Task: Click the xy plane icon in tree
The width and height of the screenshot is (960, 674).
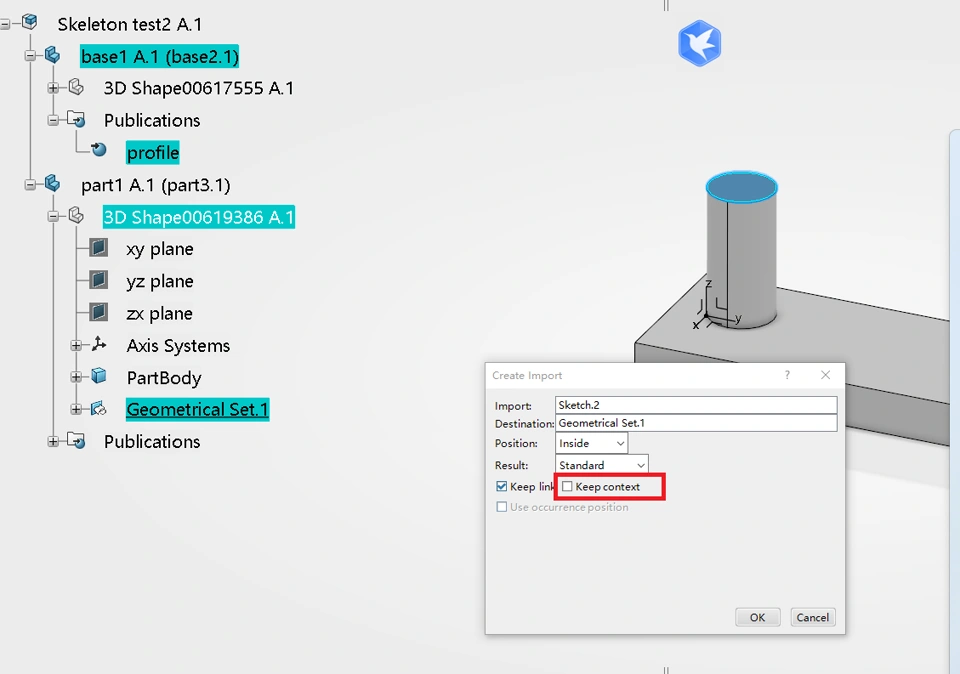Action: pyautogui.click(x=98, y=249)
